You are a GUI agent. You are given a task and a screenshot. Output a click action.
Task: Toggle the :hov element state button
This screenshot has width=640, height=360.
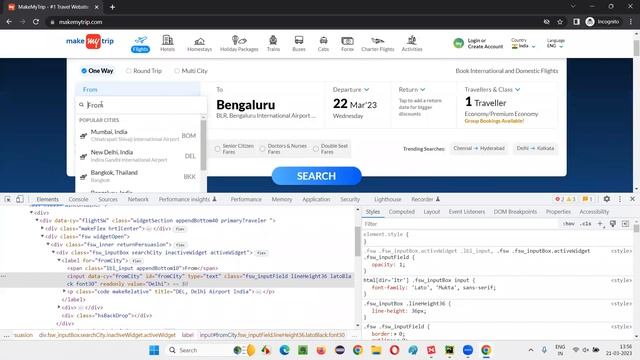(x=568, y=224)
